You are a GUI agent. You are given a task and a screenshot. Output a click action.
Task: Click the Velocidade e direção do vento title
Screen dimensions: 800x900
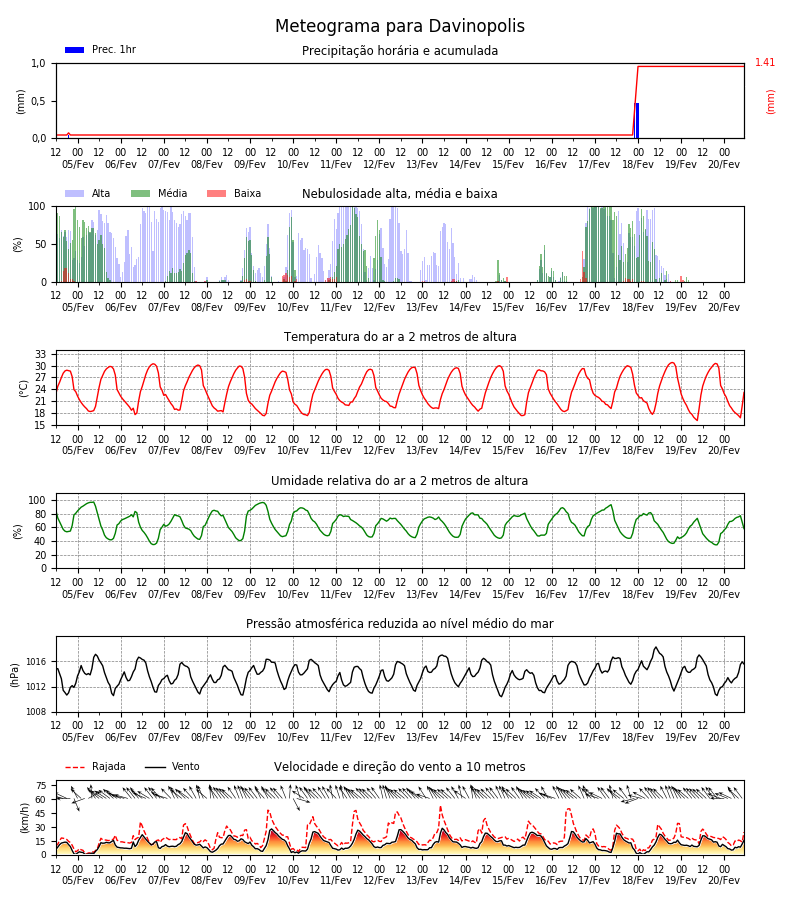click(400, 767)
